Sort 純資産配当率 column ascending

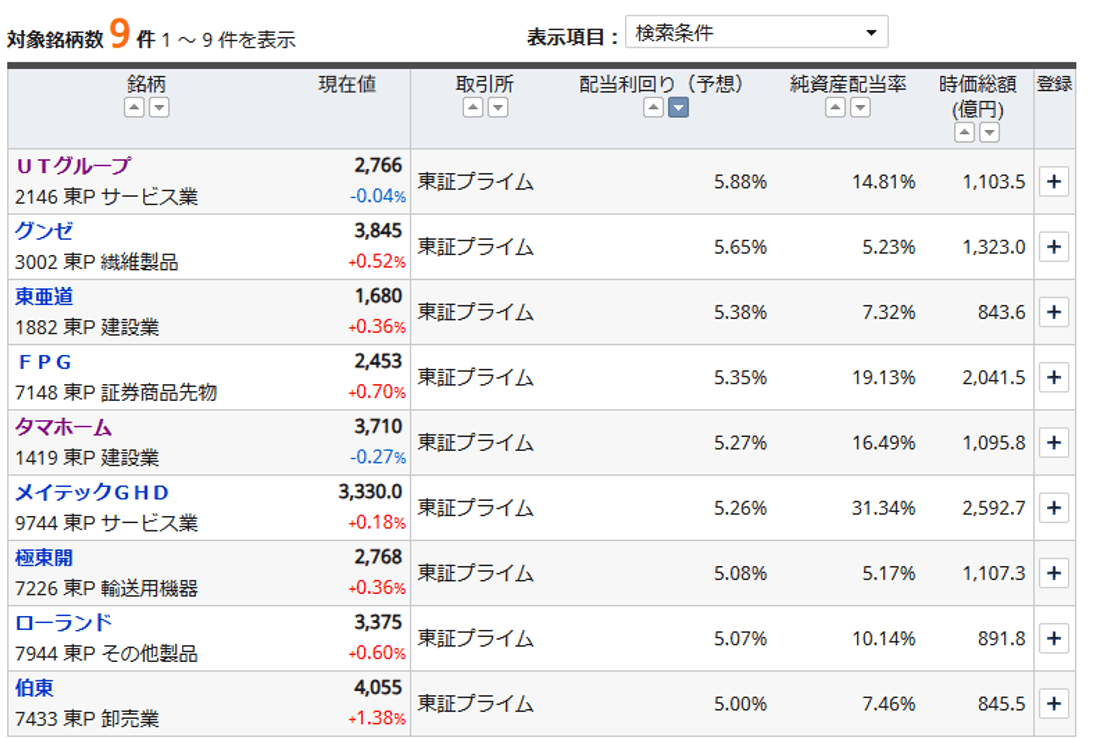pyautogui.click(x=835, y=108)
